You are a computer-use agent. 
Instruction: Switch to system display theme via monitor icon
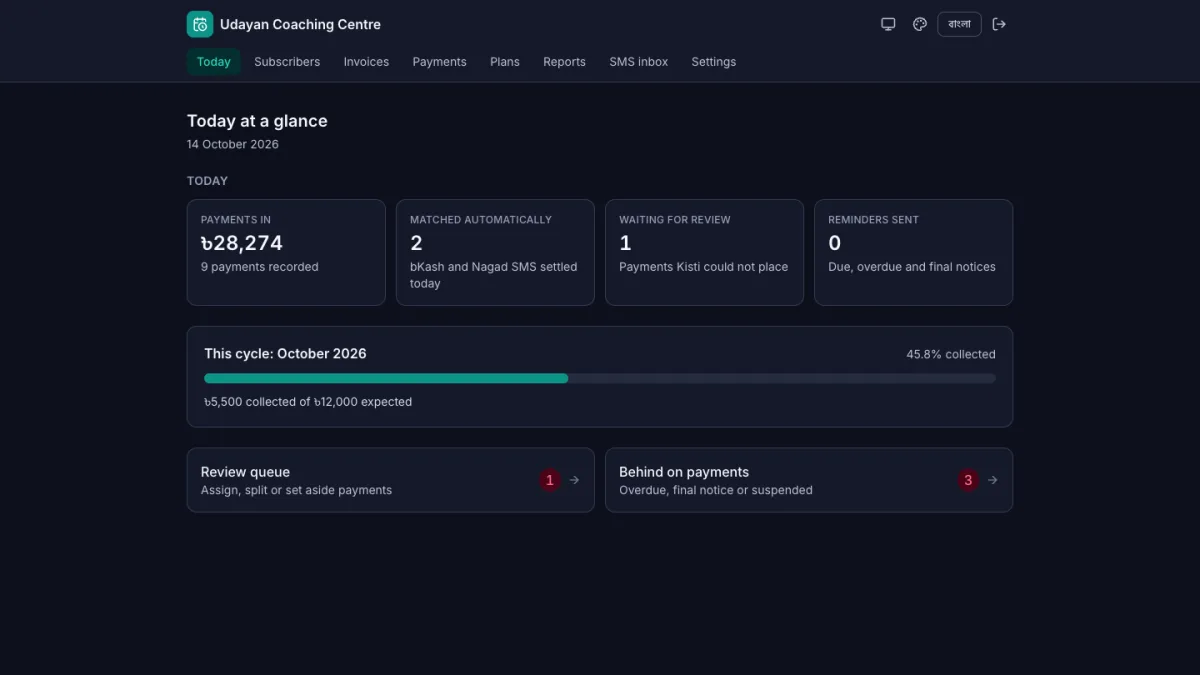(x=888, y=24)
